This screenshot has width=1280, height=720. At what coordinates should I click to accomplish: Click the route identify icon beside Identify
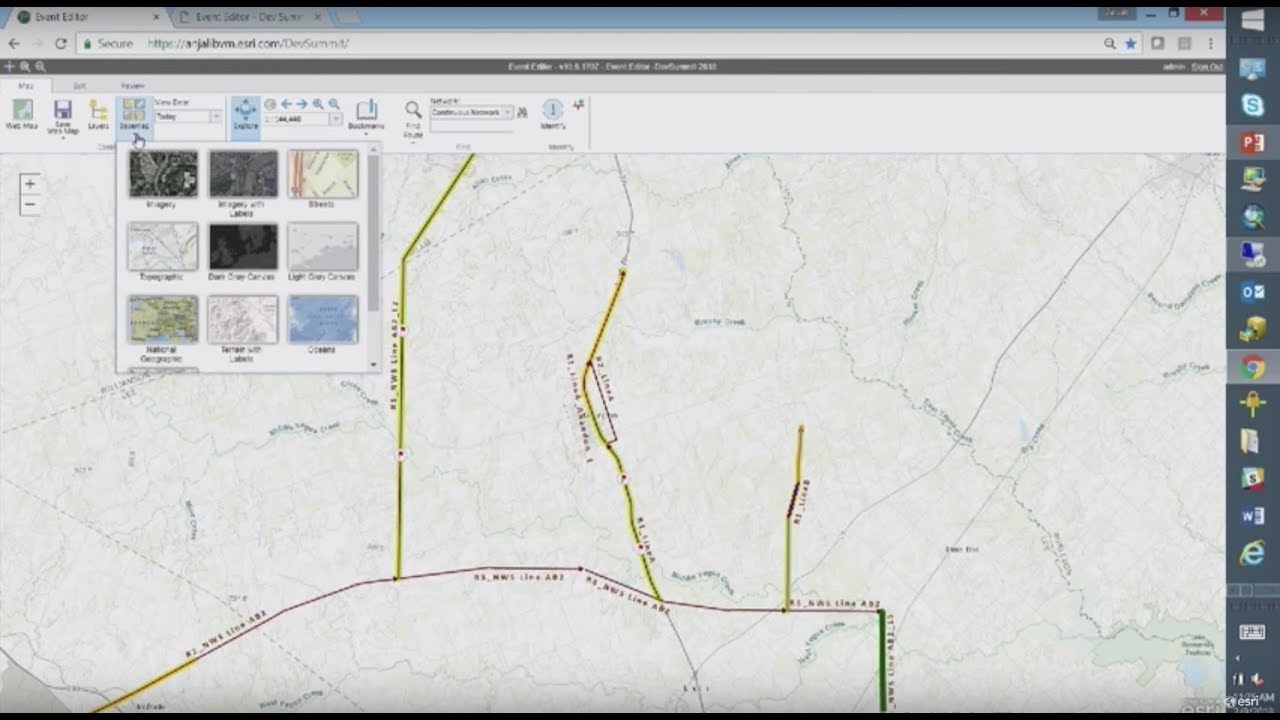coord(578,104)
